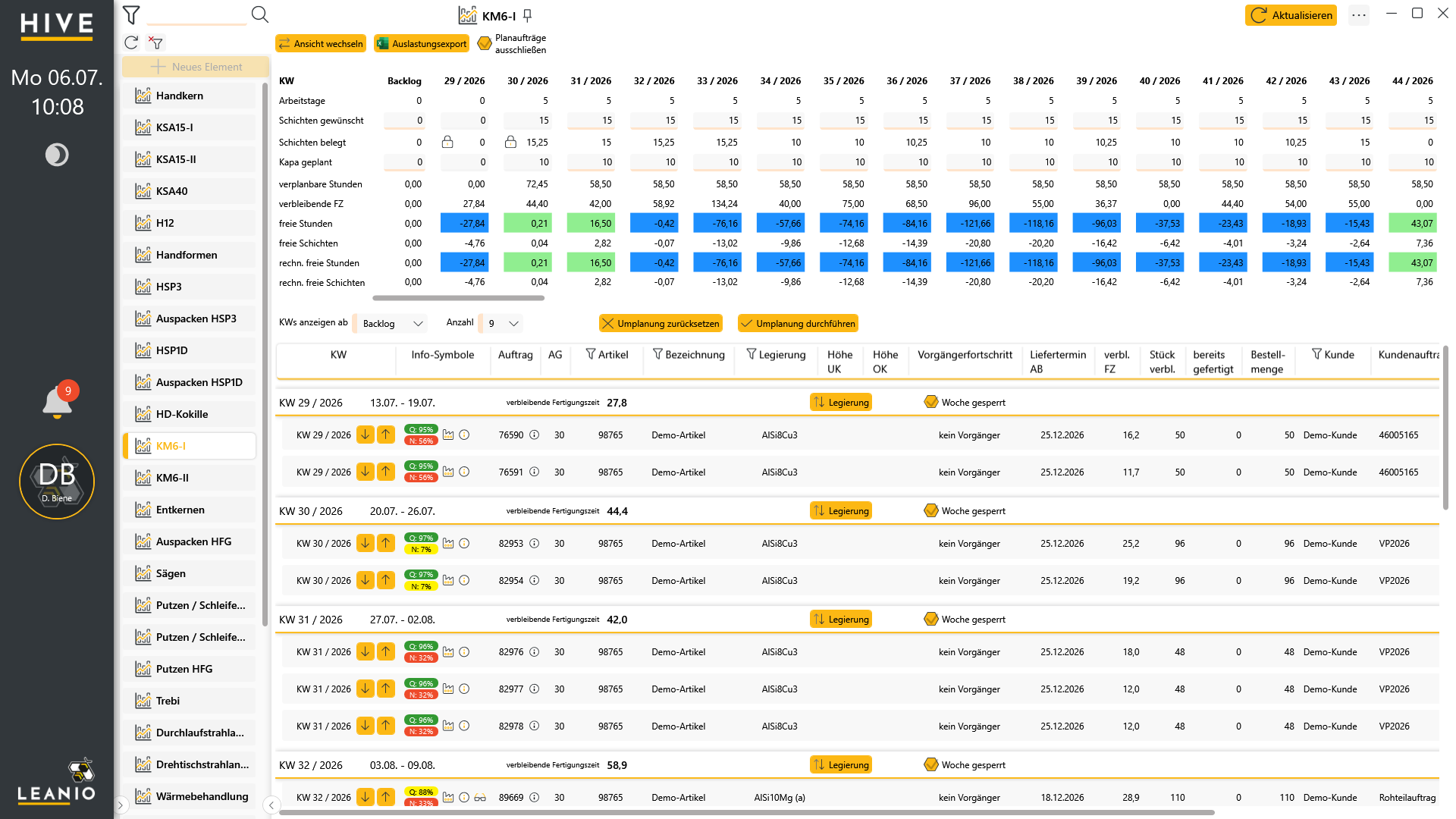The width and height of the screenshot is (1456, 819).
Task: Click Umplanung zurücksetzen button
Action: click(661, 324)
